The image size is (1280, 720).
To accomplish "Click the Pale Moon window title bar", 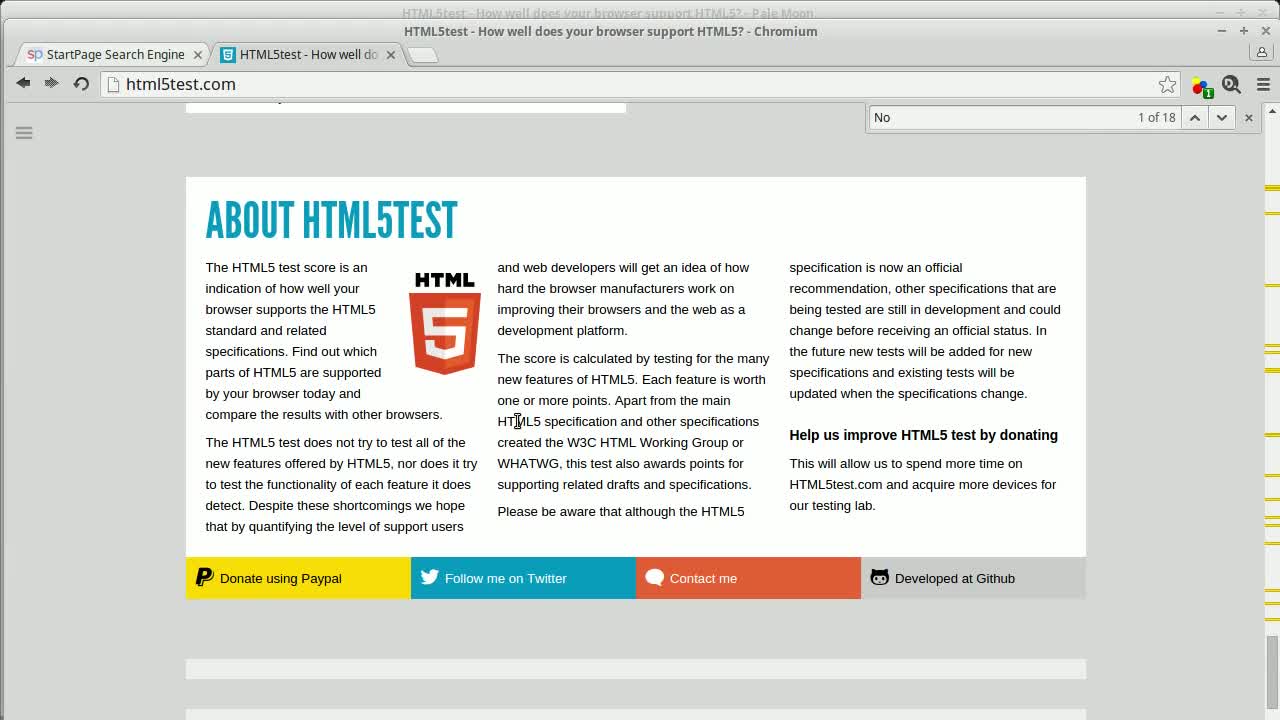I will [x=608, y=12].
